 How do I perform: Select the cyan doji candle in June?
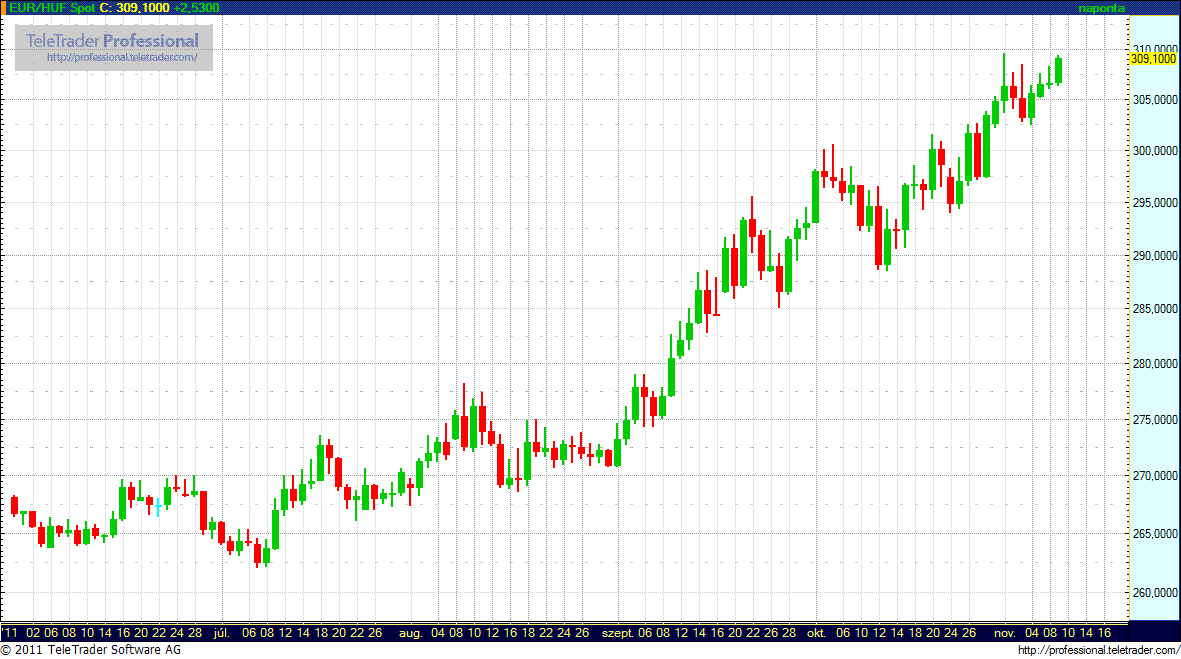click(x=158, y=506)
